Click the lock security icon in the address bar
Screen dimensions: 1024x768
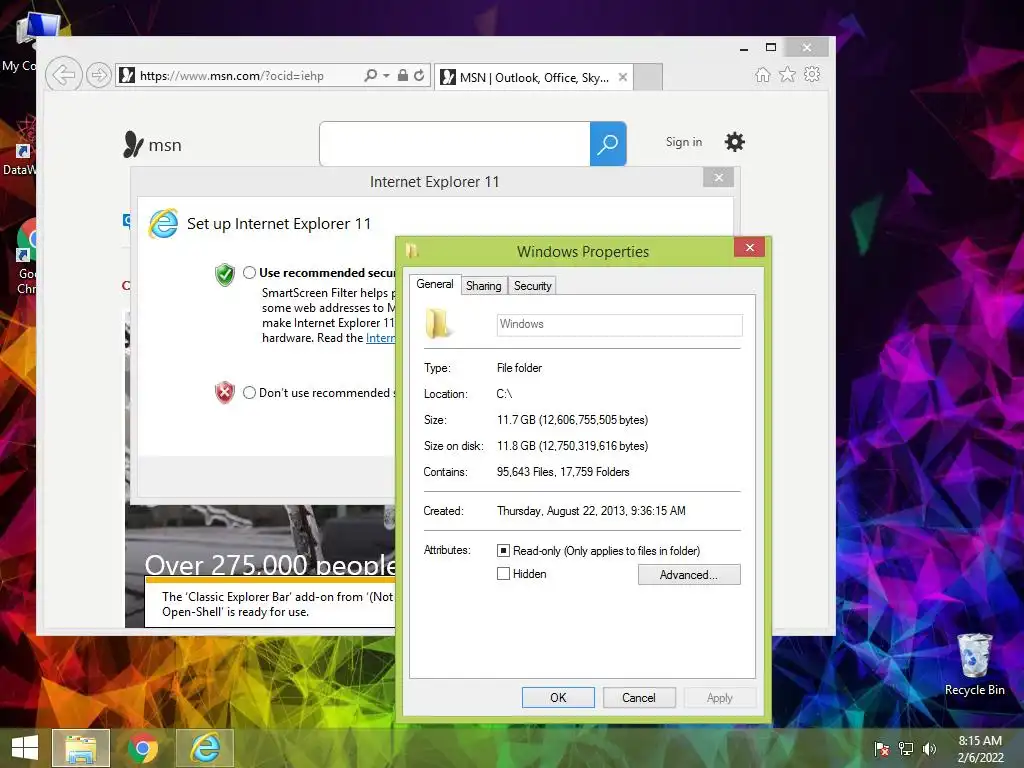[x=403, y=75]
